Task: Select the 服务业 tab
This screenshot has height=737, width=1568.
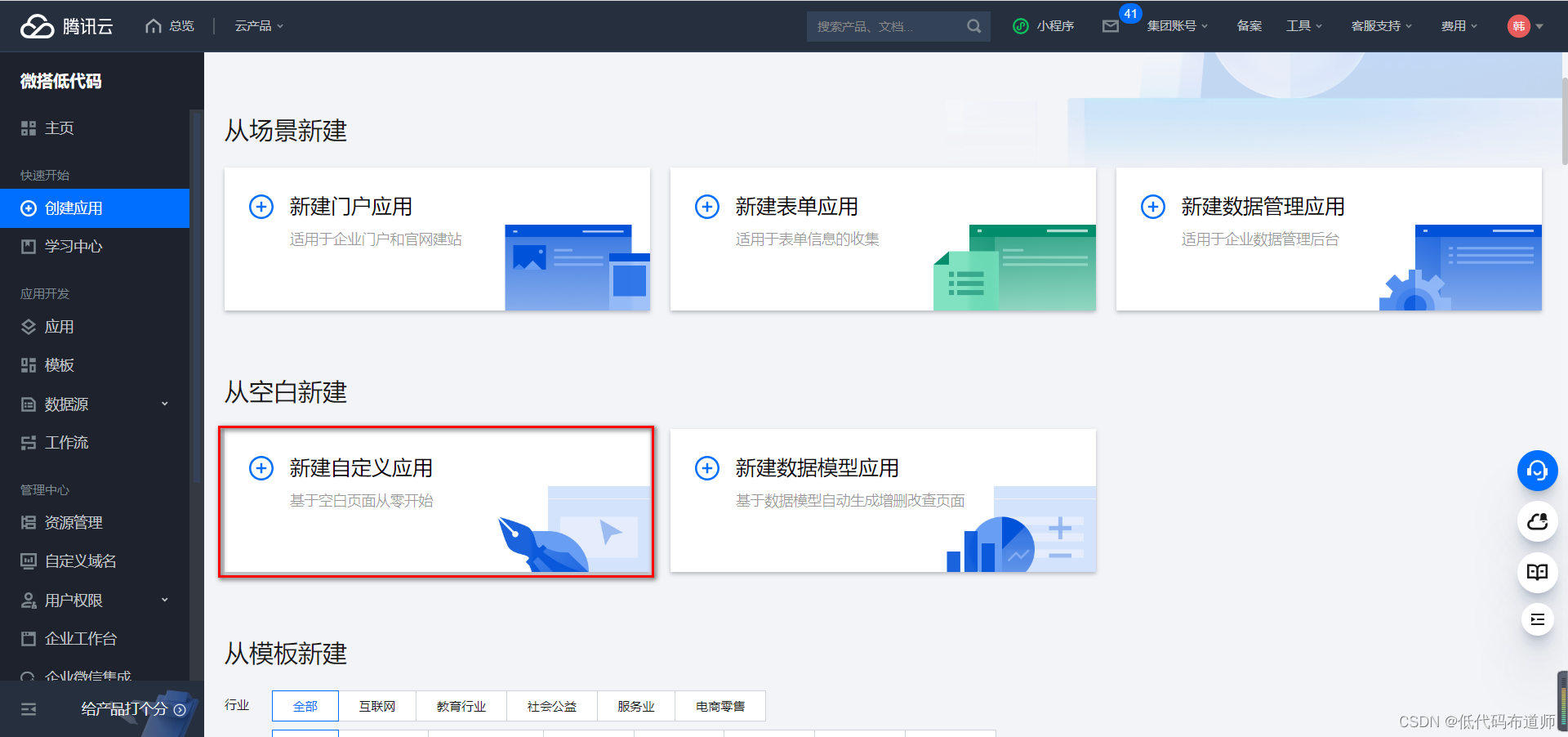Action: pos(636,706)
